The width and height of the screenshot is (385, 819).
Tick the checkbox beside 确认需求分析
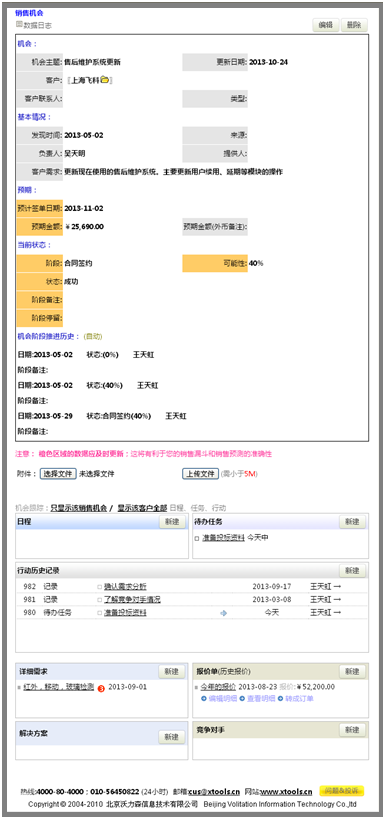click(100, 587)
